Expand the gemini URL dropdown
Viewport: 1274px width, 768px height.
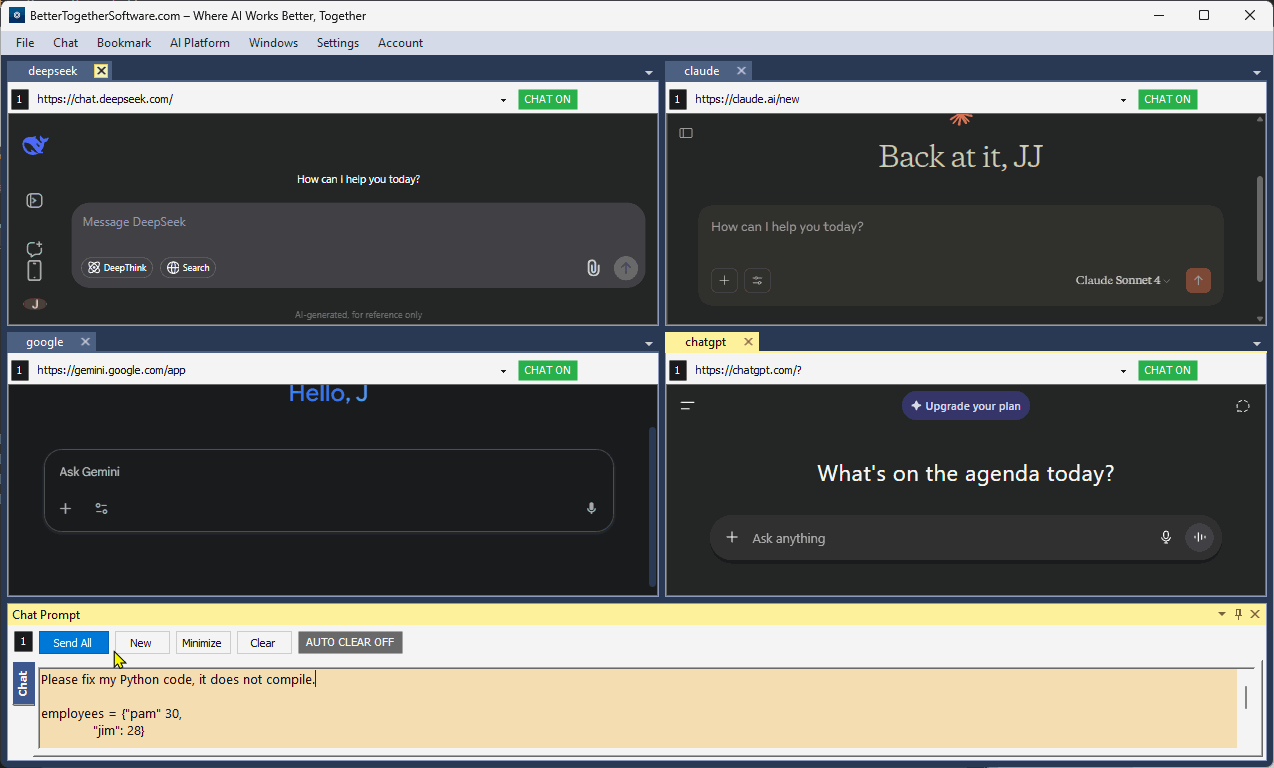coord(503,371)
